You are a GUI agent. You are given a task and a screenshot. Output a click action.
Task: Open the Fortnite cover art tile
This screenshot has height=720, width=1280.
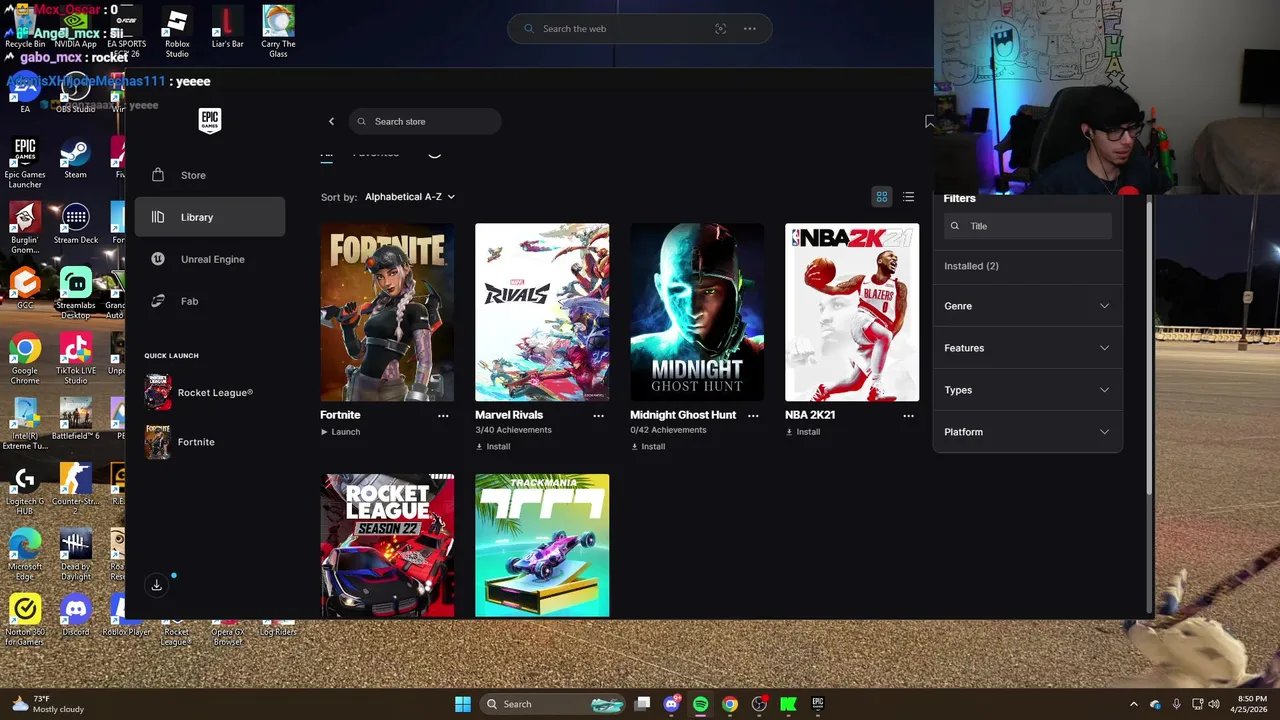[x=387, y=312]
